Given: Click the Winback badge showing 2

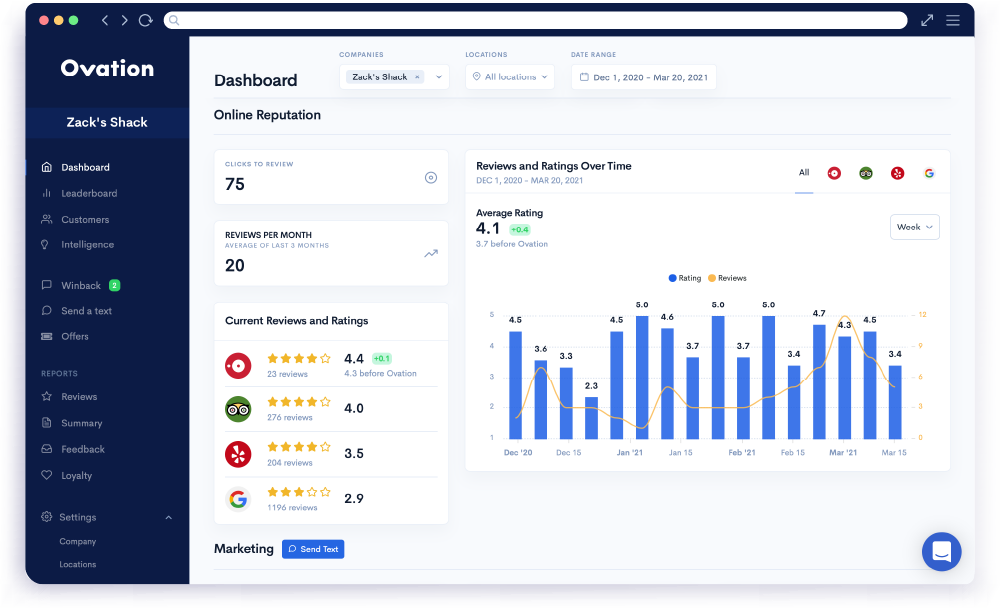Looking at the screenshot, I should point(114,285).
